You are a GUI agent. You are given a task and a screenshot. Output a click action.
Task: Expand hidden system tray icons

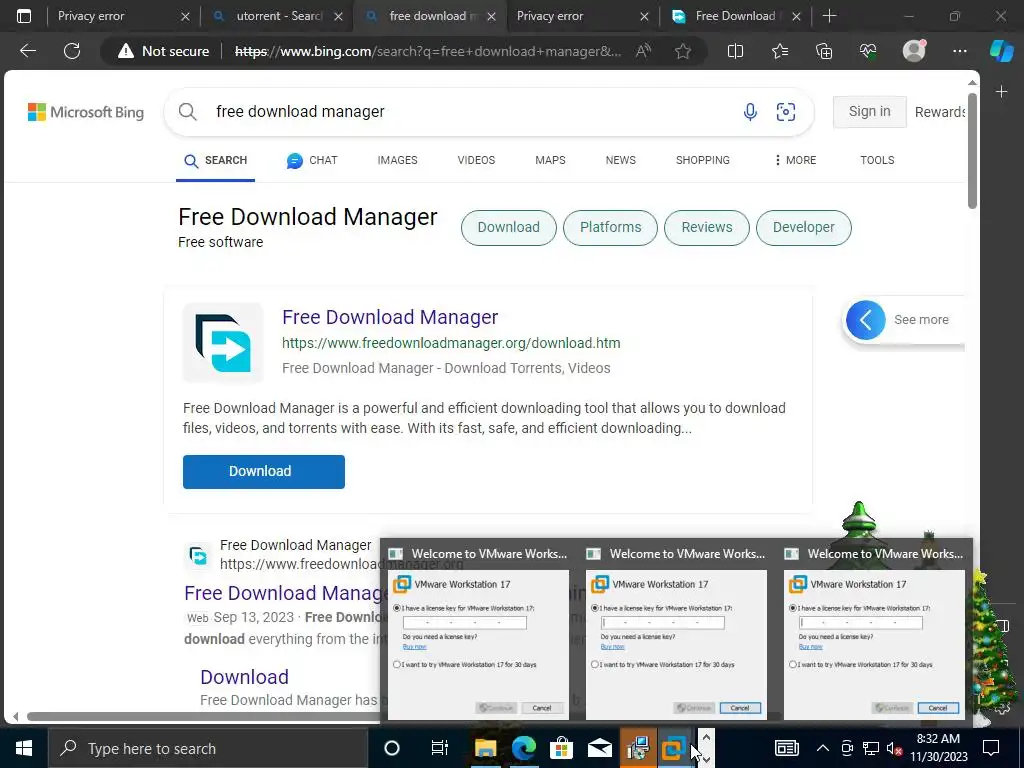(823, 748)
